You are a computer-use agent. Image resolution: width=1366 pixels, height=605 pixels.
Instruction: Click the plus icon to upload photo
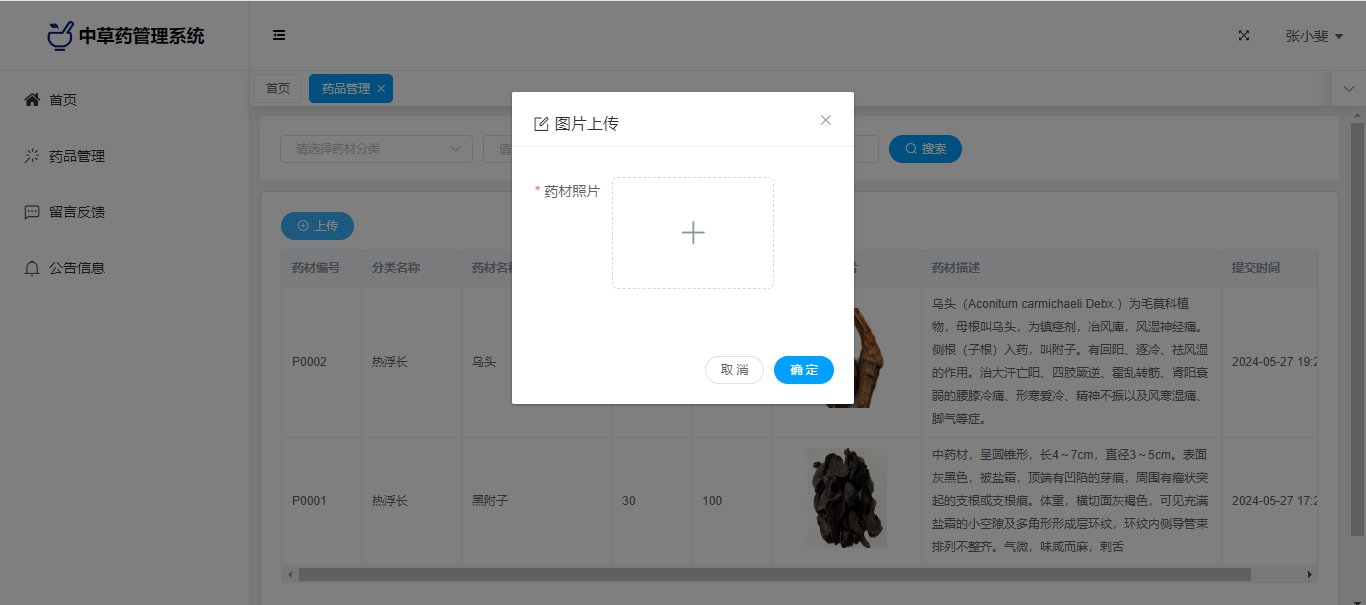click(x=693, y=233)
